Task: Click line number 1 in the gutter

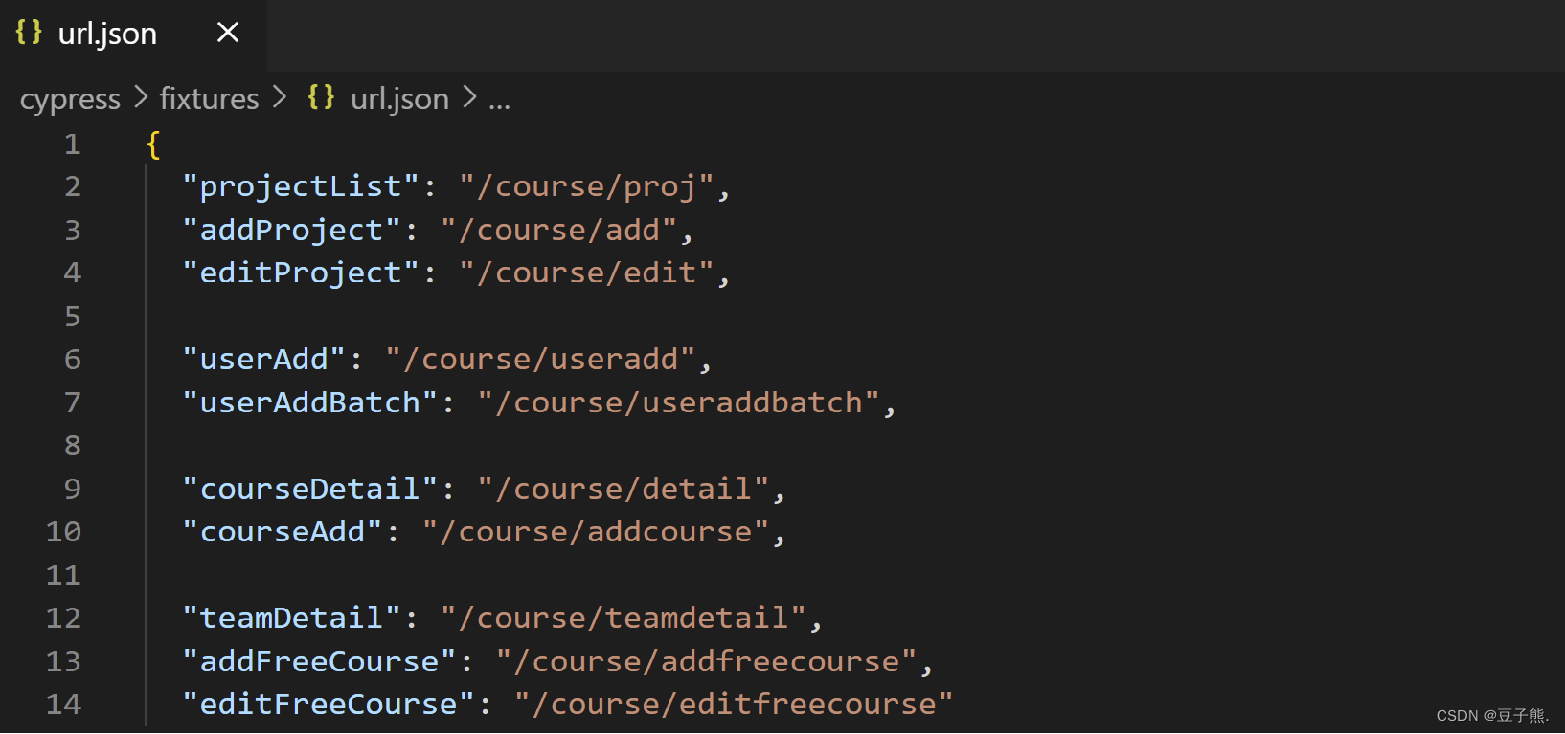Action: point(72,144)
